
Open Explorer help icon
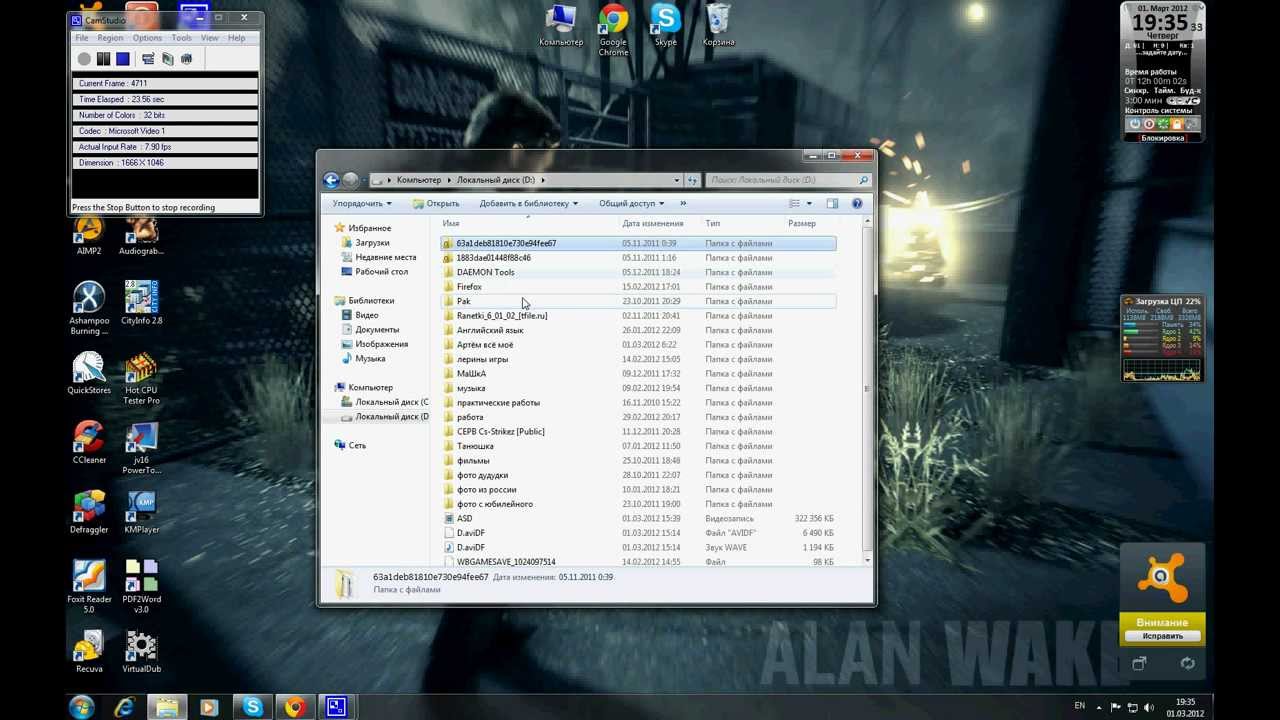pyautogui.click(x=857, y=204)
